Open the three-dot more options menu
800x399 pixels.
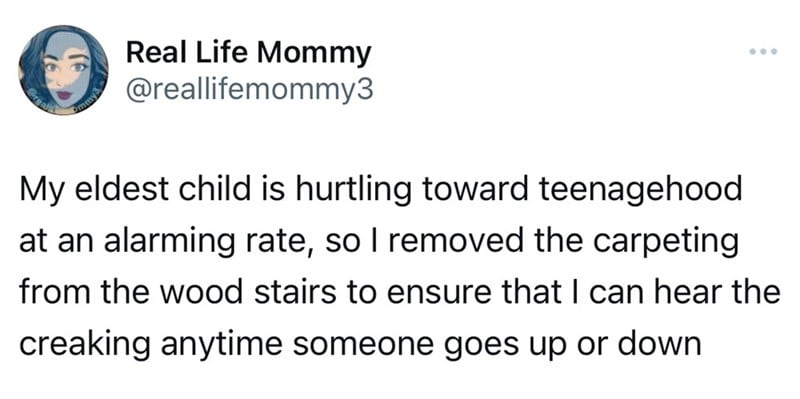click(x=763, y=52)
